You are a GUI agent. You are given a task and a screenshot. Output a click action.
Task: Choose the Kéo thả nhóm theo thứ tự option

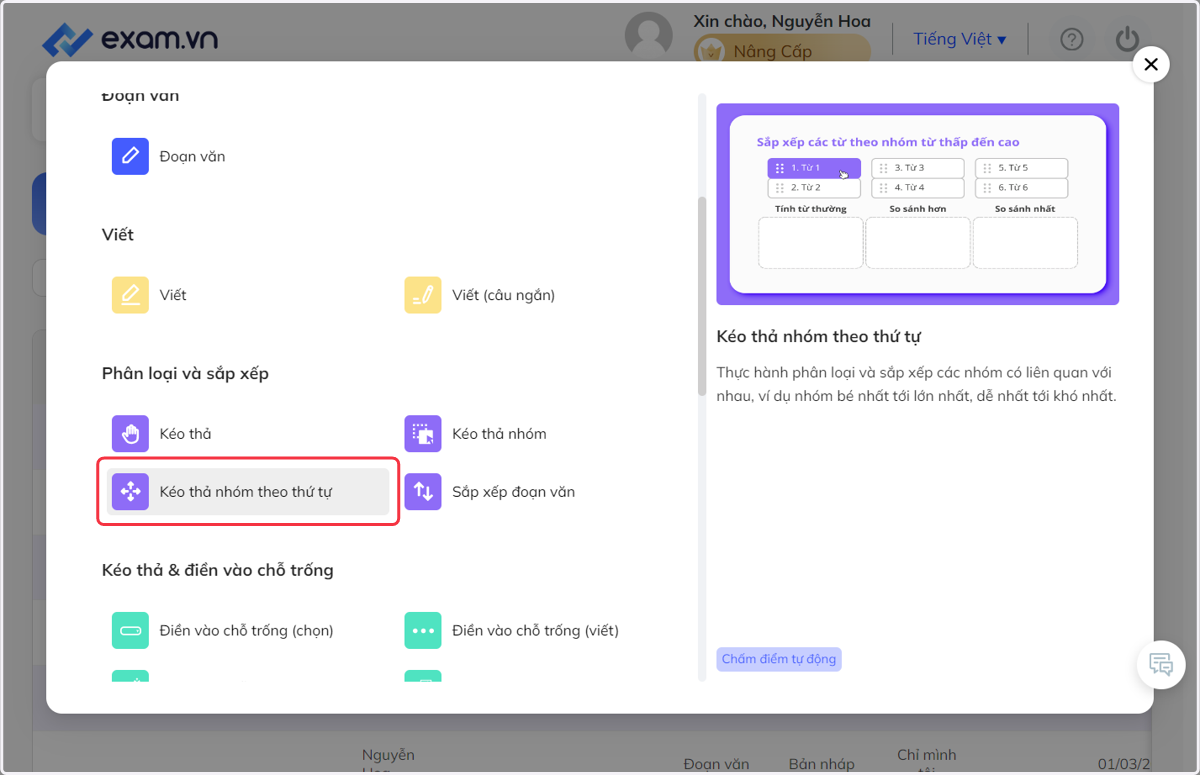coord(248,492)
